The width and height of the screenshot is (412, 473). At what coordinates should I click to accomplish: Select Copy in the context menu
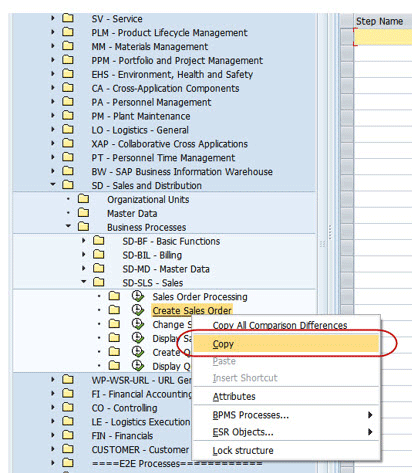tap(286, 344)
